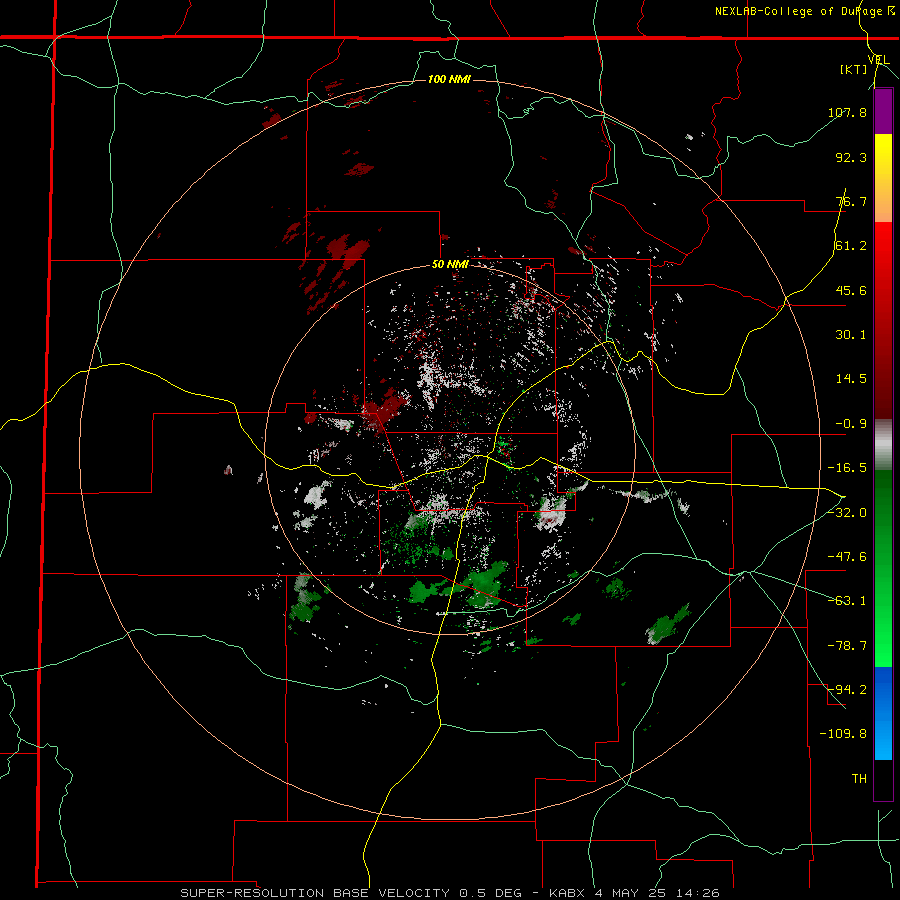900x900 pixels.
Task: Pick the purple segment of the velocity color bar
Action: 883,111
